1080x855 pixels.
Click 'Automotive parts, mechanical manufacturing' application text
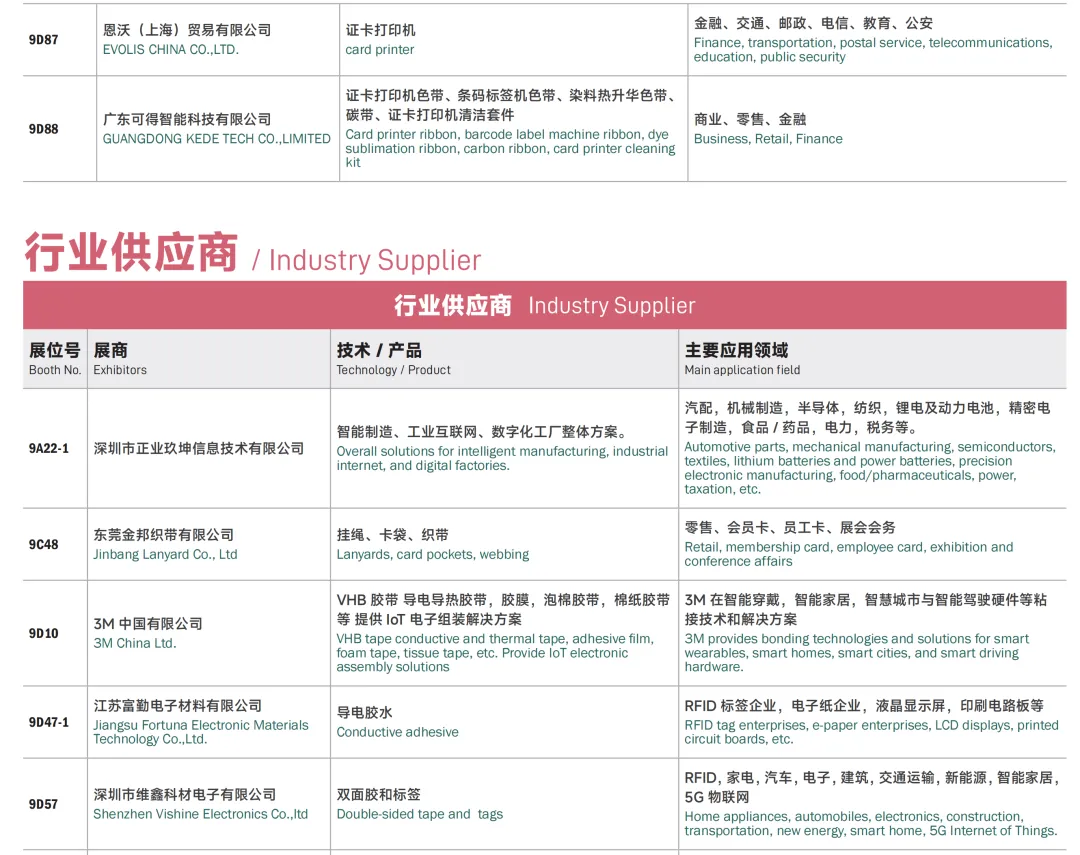point(869,468)
